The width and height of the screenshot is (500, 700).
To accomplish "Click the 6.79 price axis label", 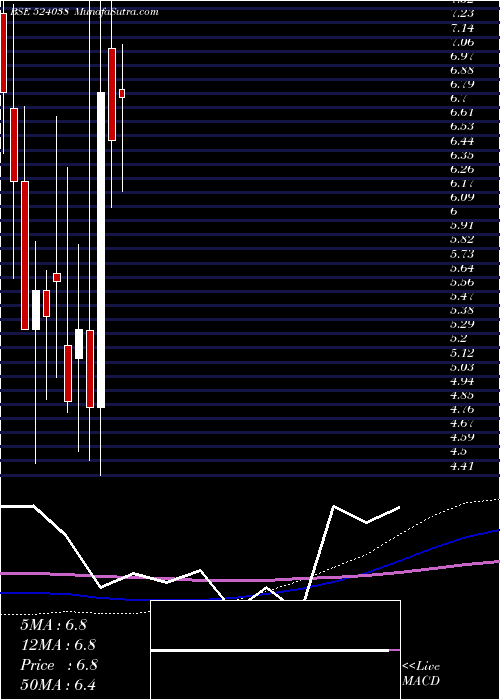I will point(462,84).
